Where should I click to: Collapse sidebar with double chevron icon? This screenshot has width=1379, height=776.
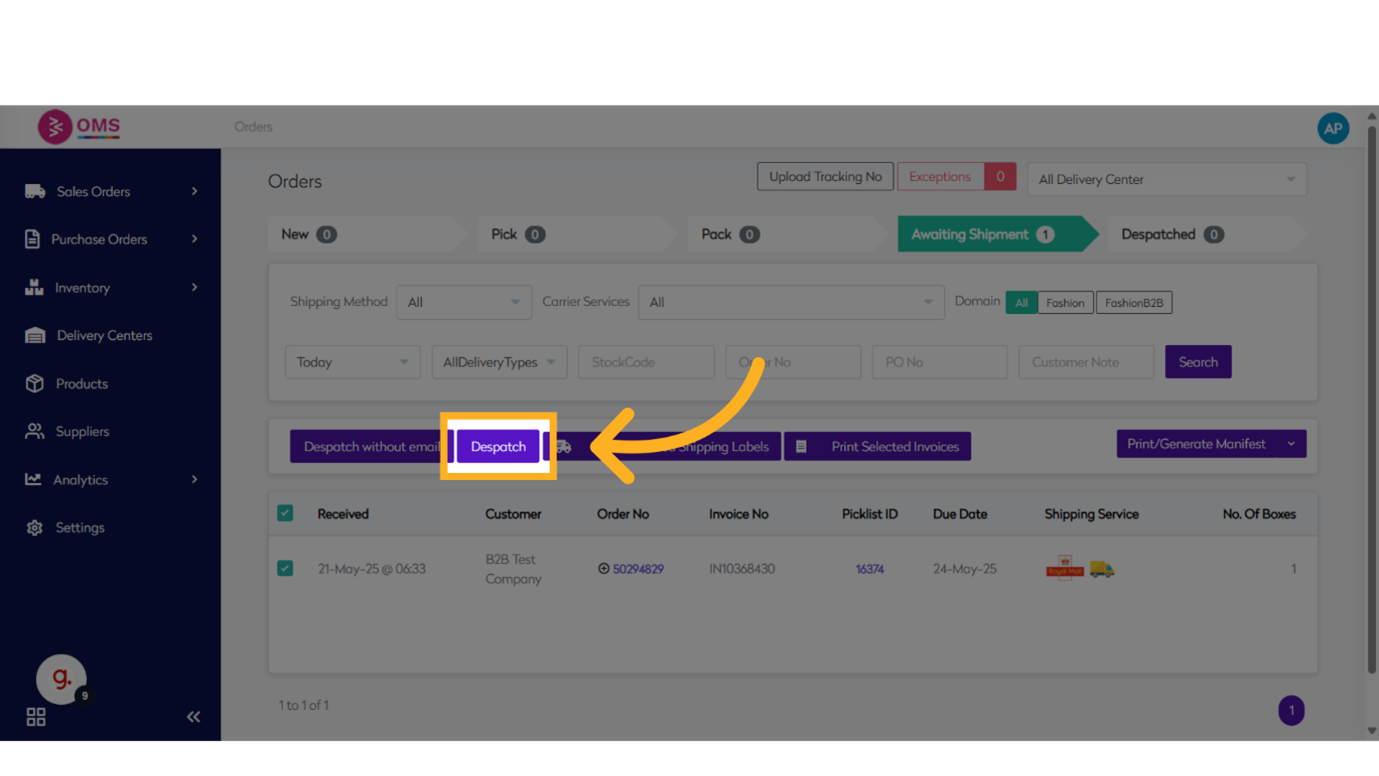click(x=193, y=717)
